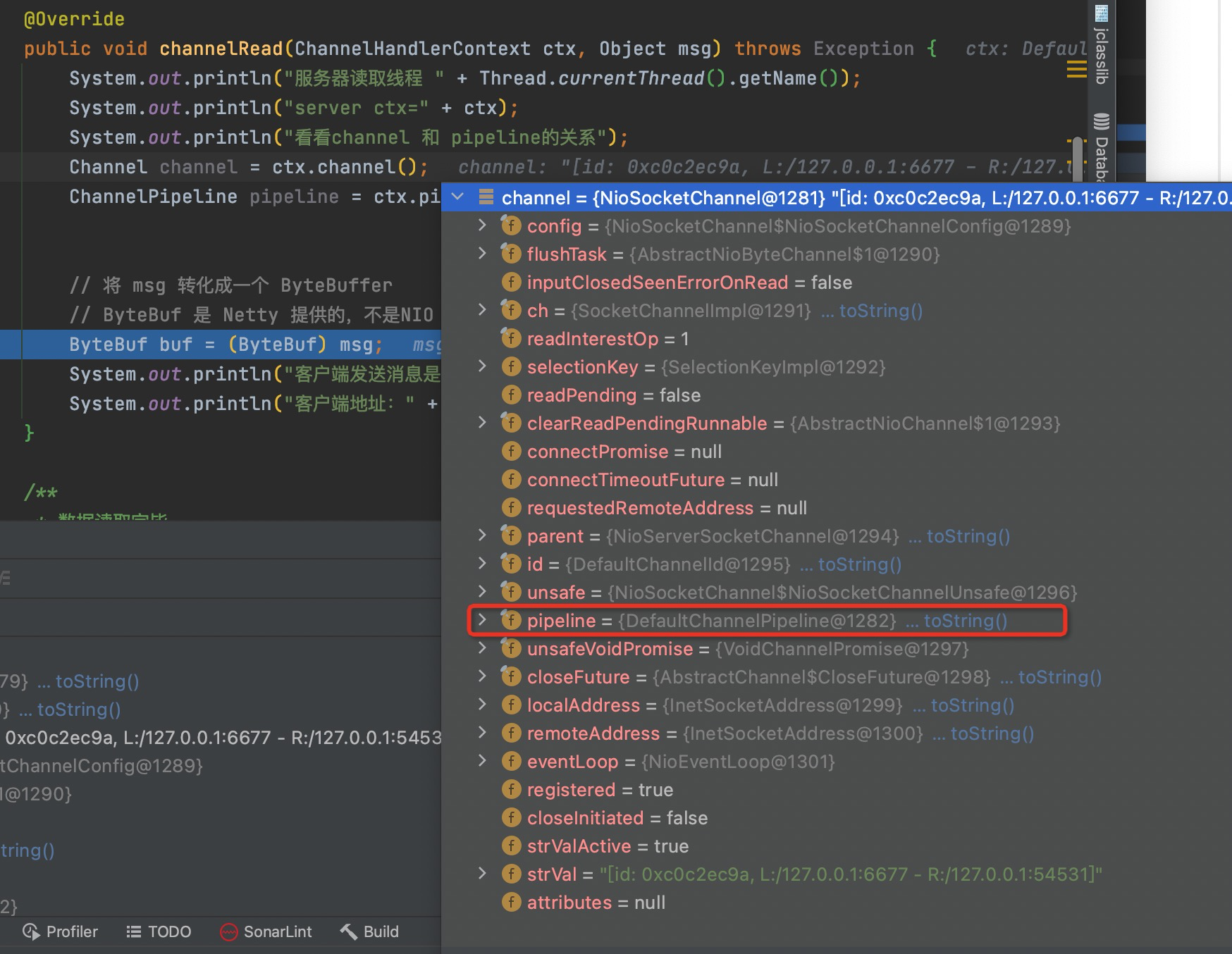Click toString() link for localAddress field

972,705
